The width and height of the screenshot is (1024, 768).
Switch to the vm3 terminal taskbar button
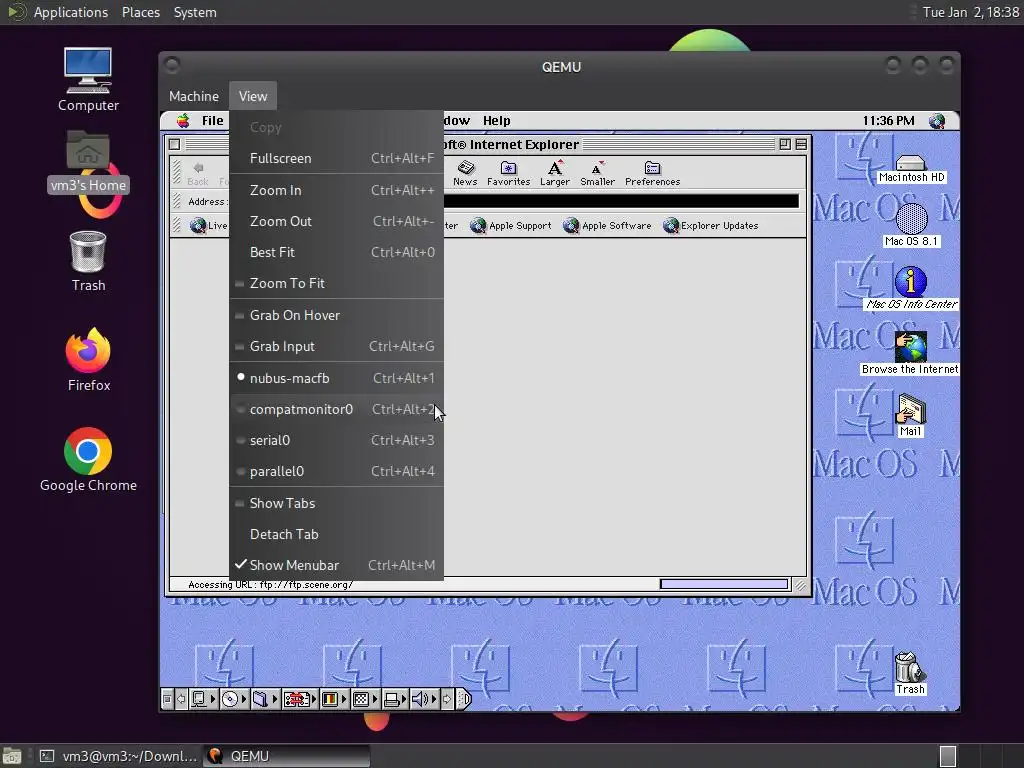pyautogui.click(x=118, y=756)
